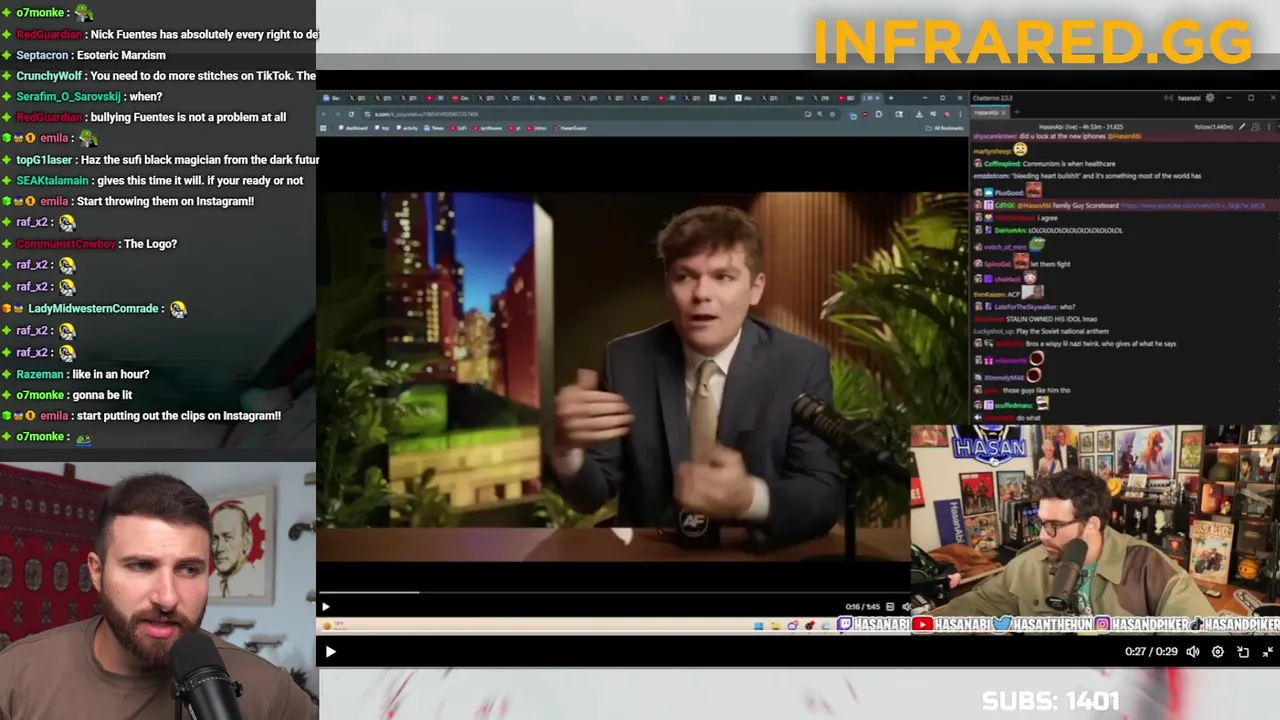Toggle captions on the embedded video
The width and height of the screenshot is (1280, 720).
pos(890,607)
